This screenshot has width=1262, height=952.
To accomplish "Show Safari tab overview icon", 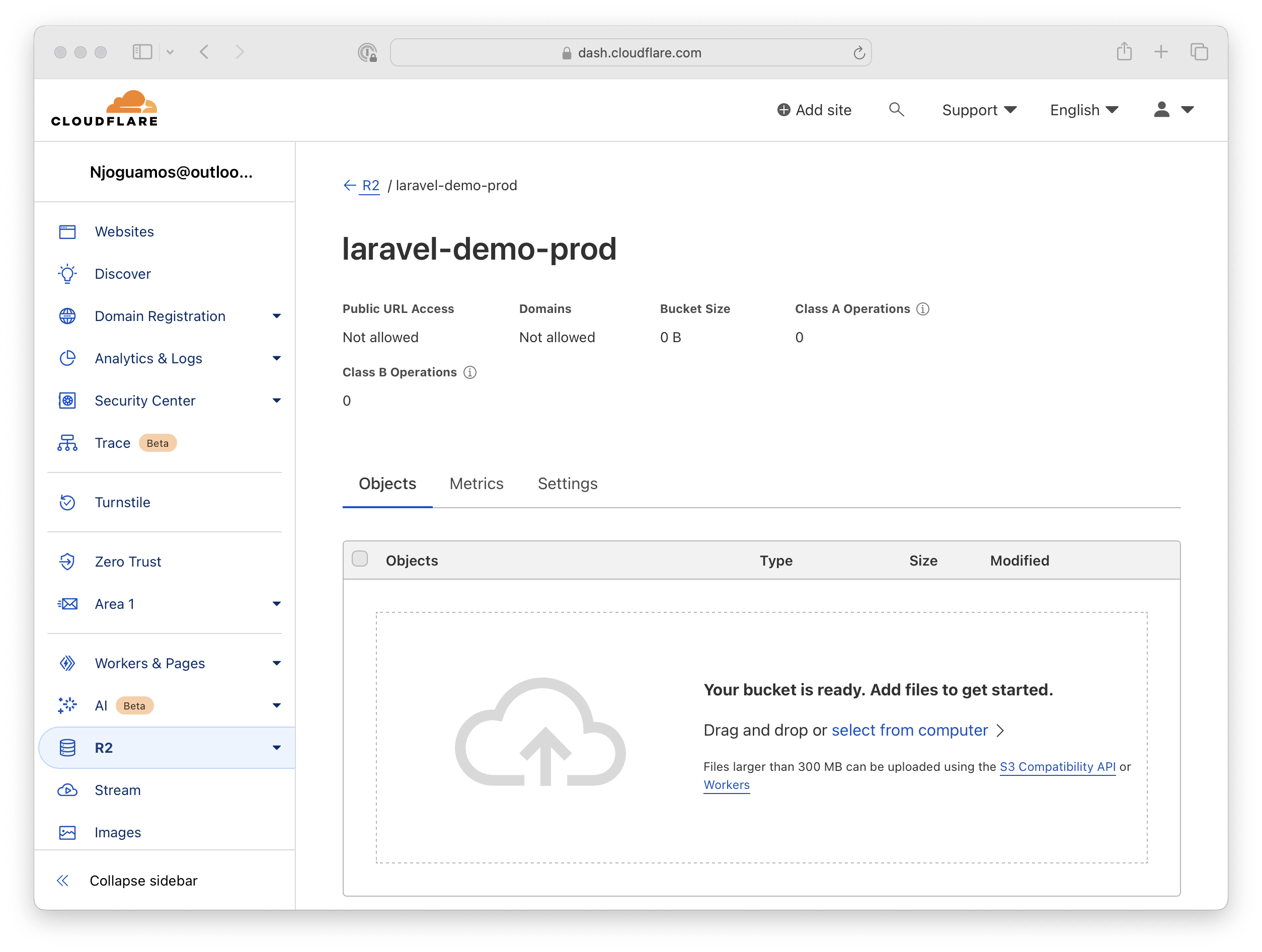I will click(x=1199, y=52).
